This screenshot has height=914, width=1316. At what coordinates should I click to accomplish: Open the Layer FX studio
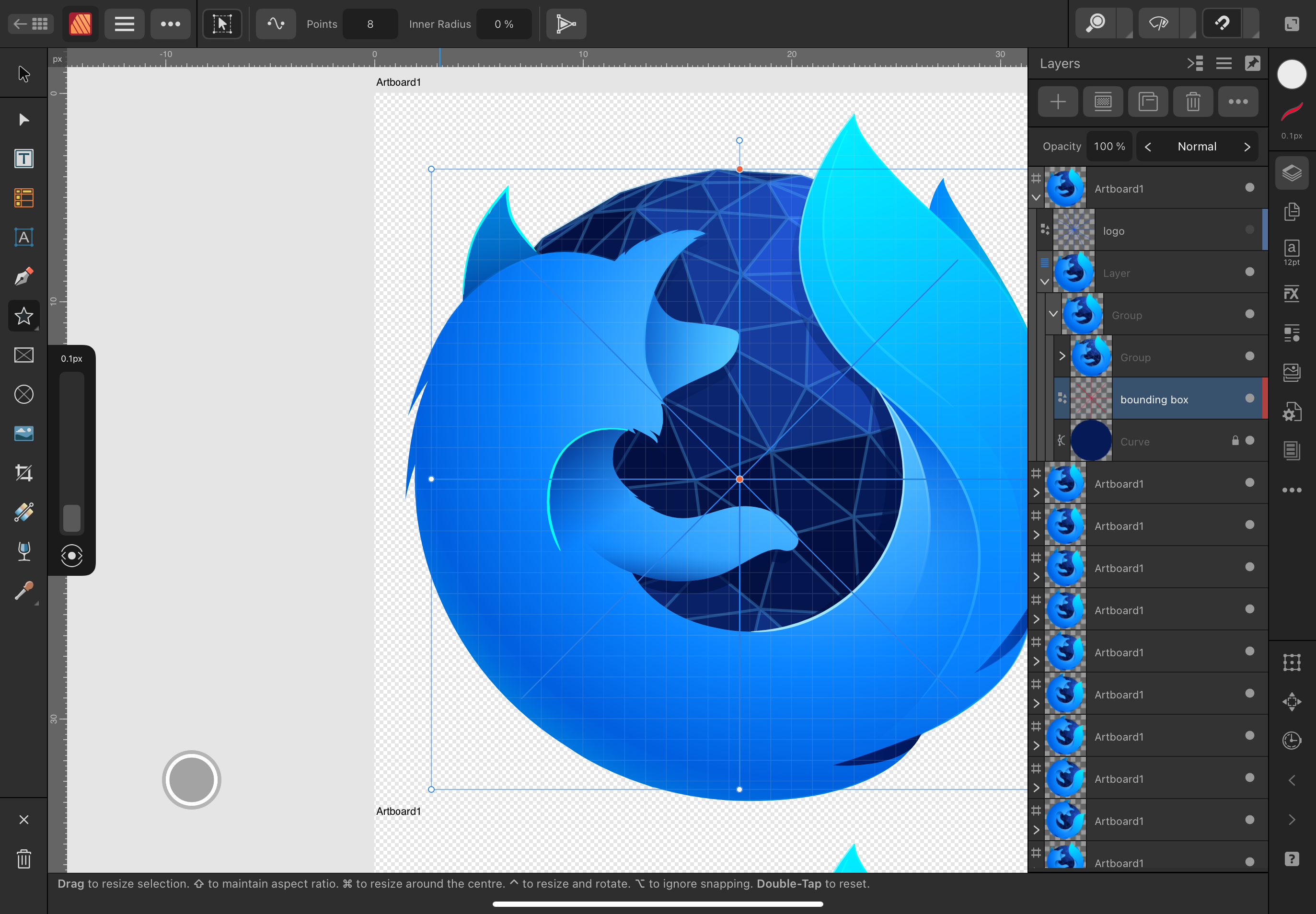click(x=1292, y=294)
